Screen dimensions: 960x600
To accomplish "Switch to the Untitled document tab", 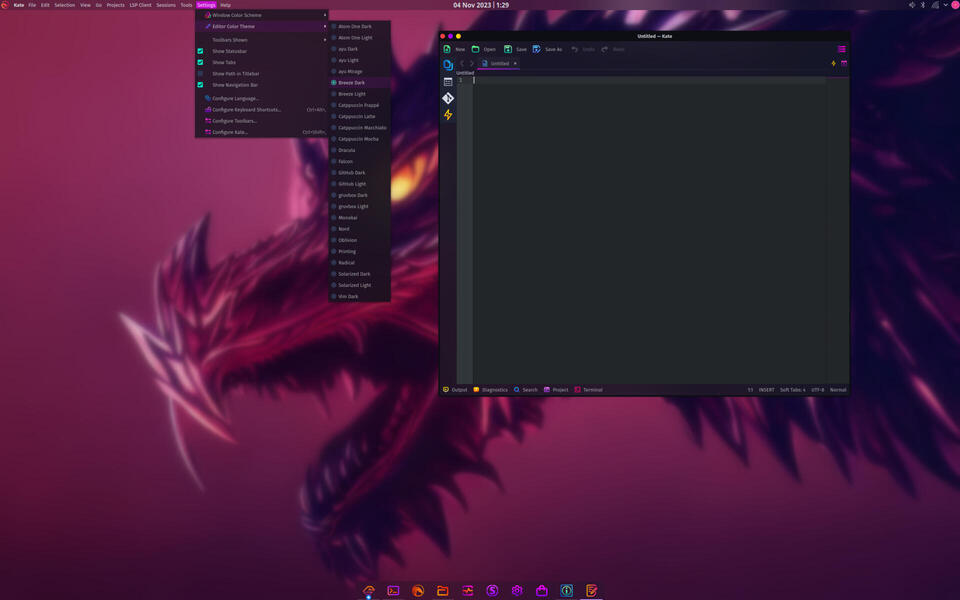I will click(498, 64).
